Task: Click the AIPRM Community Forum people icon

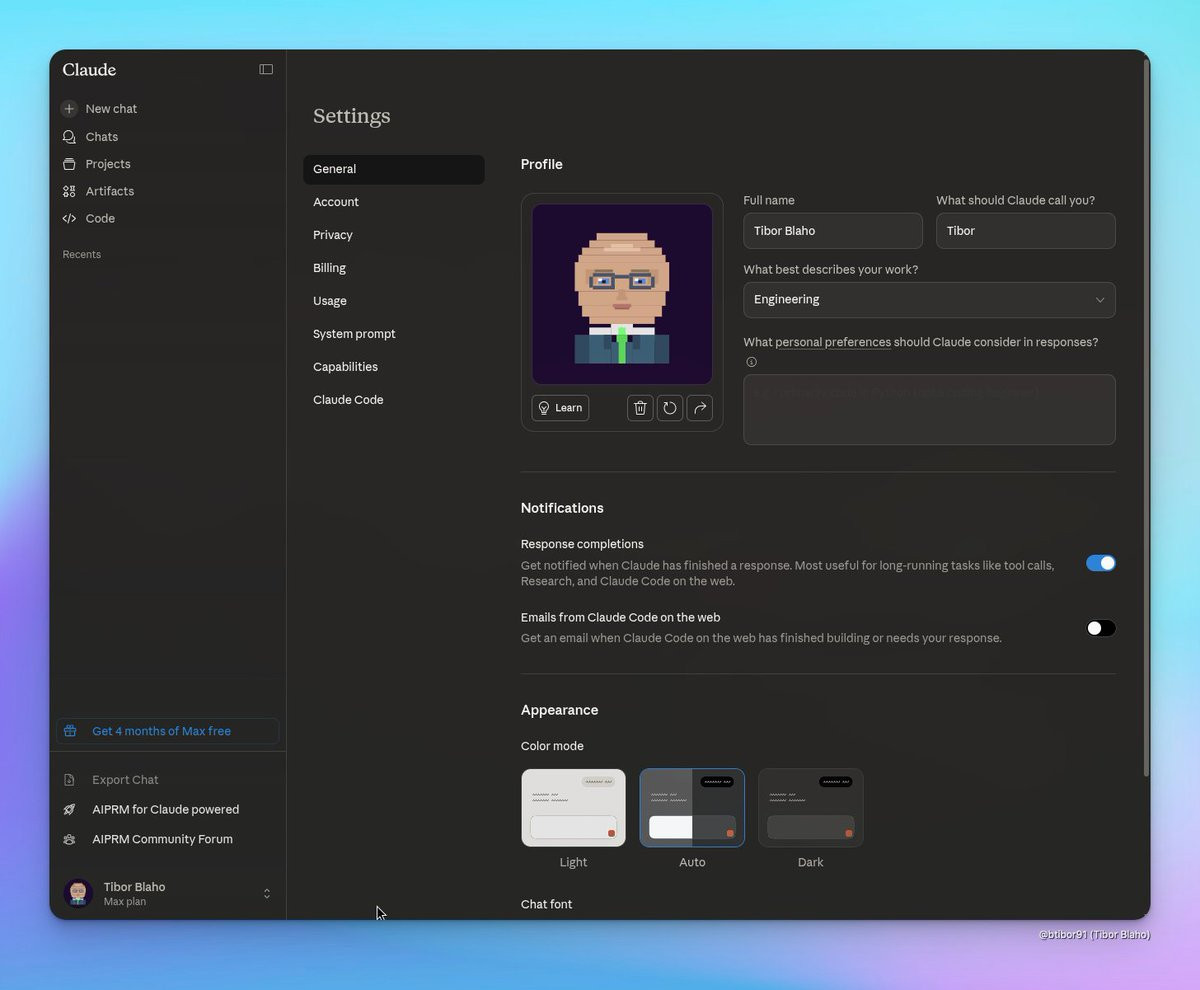Action: [69, 839]
